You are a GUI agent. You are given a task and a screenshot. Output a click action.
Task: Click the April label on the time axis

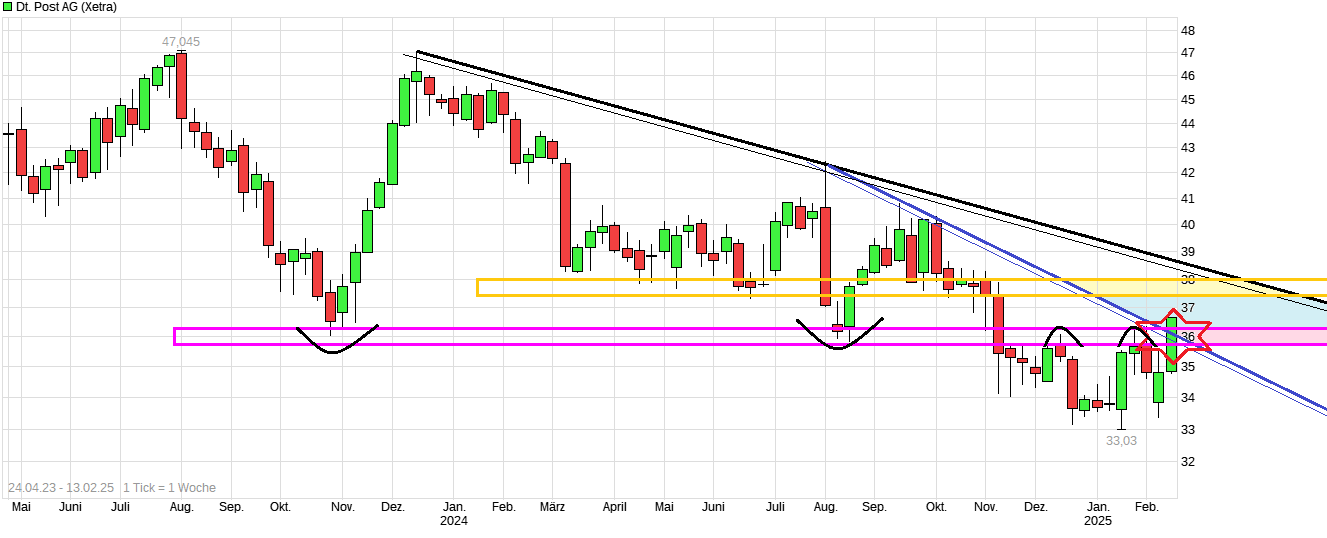click(614, 508)
